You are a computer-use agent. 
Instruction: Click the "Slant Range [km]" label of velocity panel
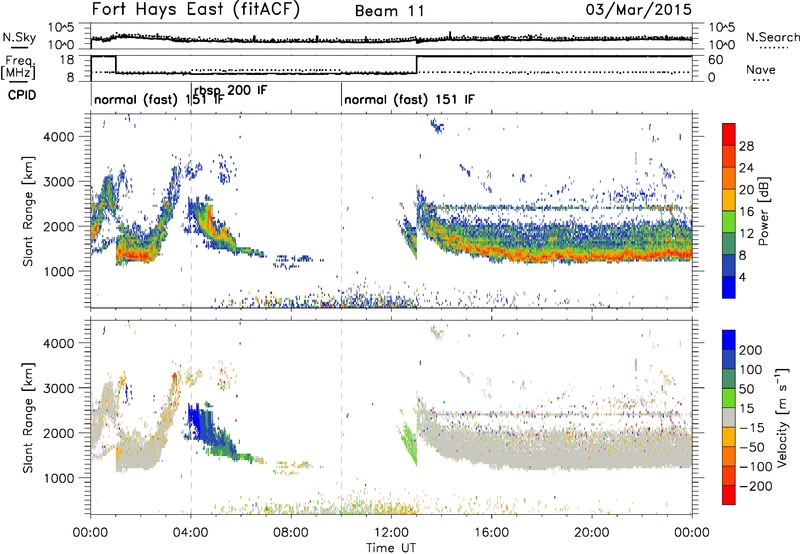pyautogui.click(x=28, y=418)
